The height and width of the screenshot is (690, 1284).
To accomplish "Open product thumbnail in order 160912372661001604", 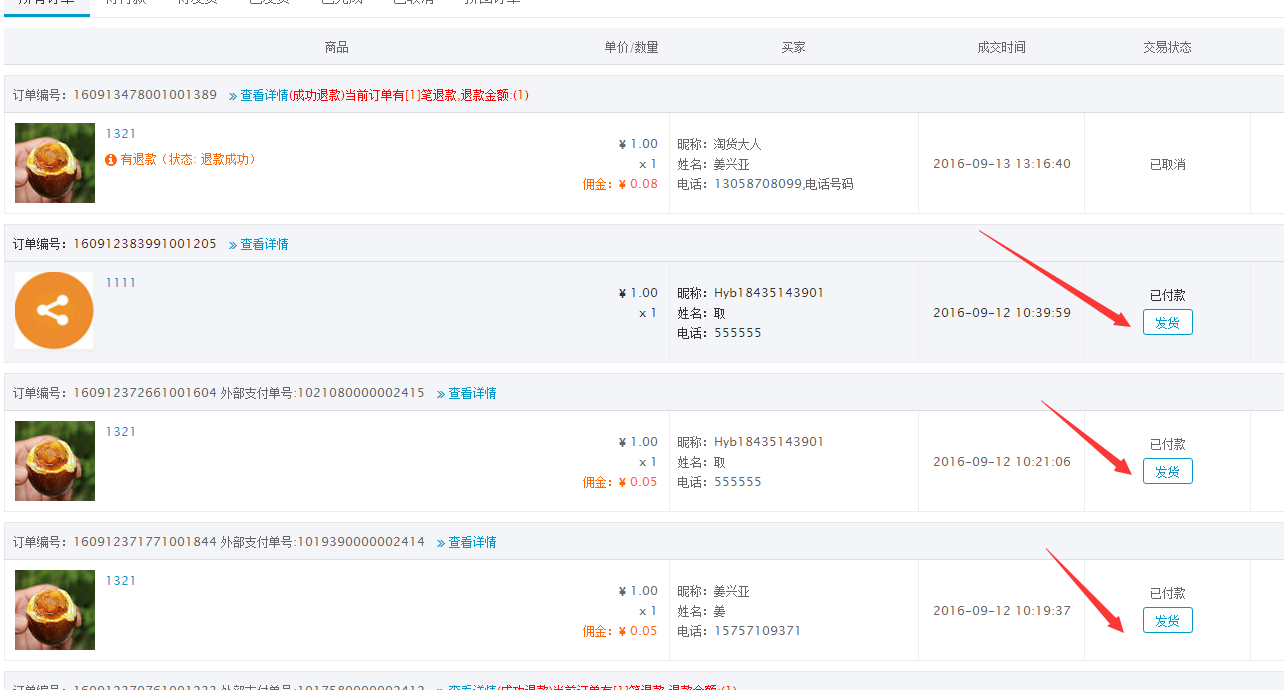I will [55, 461].
